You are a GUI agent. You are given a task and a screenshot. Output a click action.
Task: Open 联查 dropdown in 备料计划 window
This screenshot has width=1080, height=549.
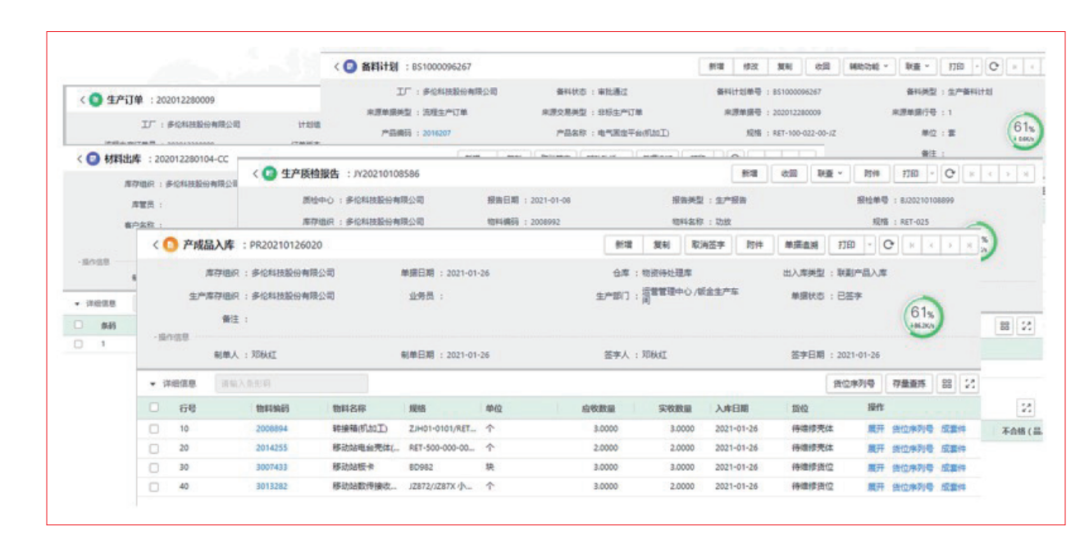point(917,67)
